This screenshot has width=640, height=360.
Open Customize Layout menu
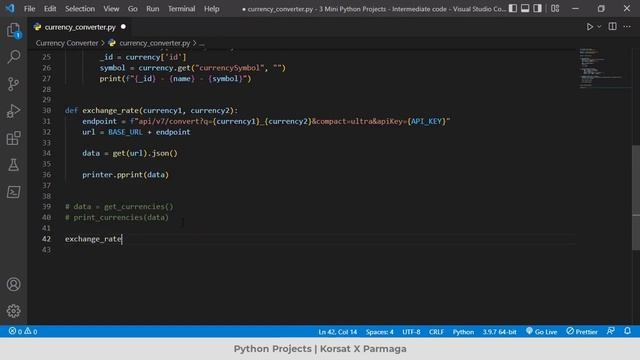pyautogui.click(x=555, y=8)
